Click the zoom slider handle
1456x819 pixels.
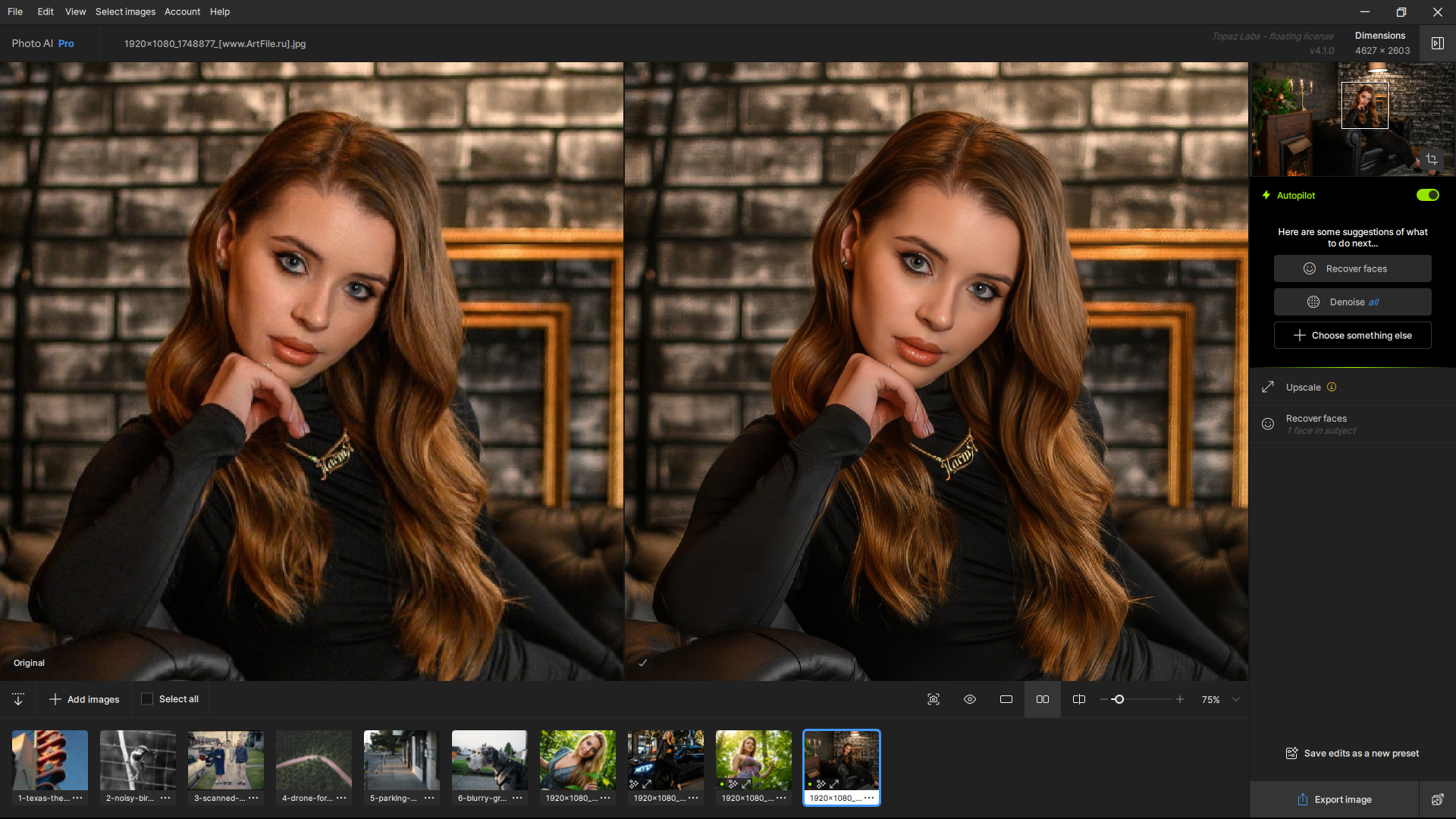pyautogui.click(x=1118, y=699)
